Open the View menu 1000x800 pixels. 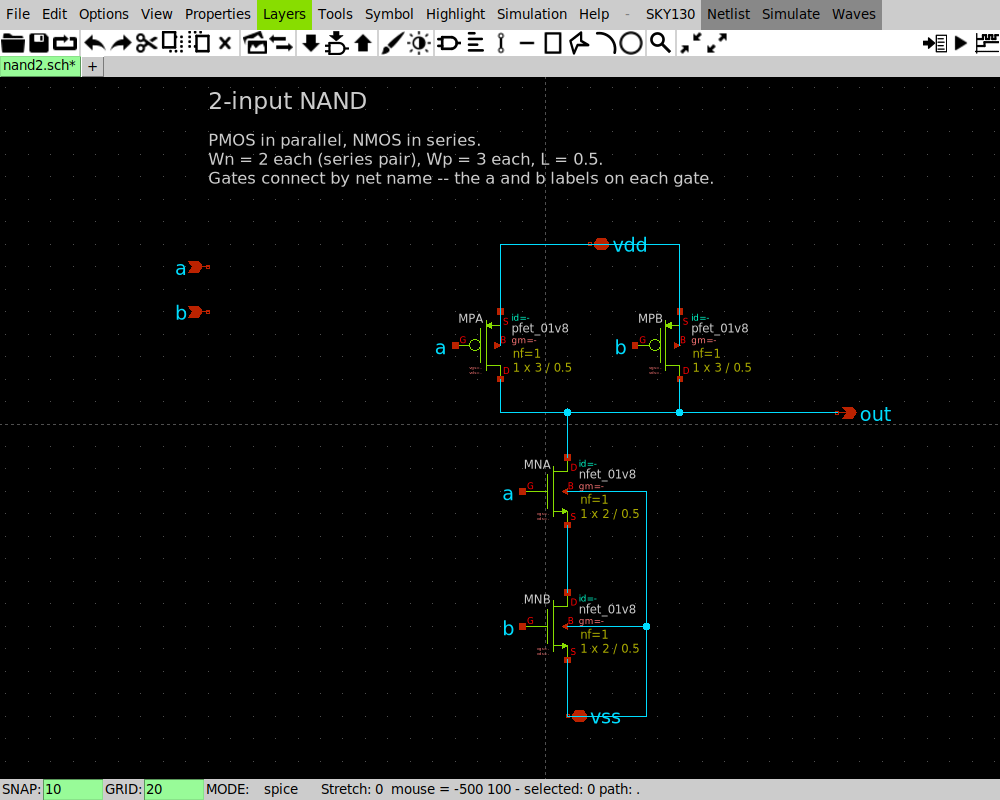(x=156, y=14)
